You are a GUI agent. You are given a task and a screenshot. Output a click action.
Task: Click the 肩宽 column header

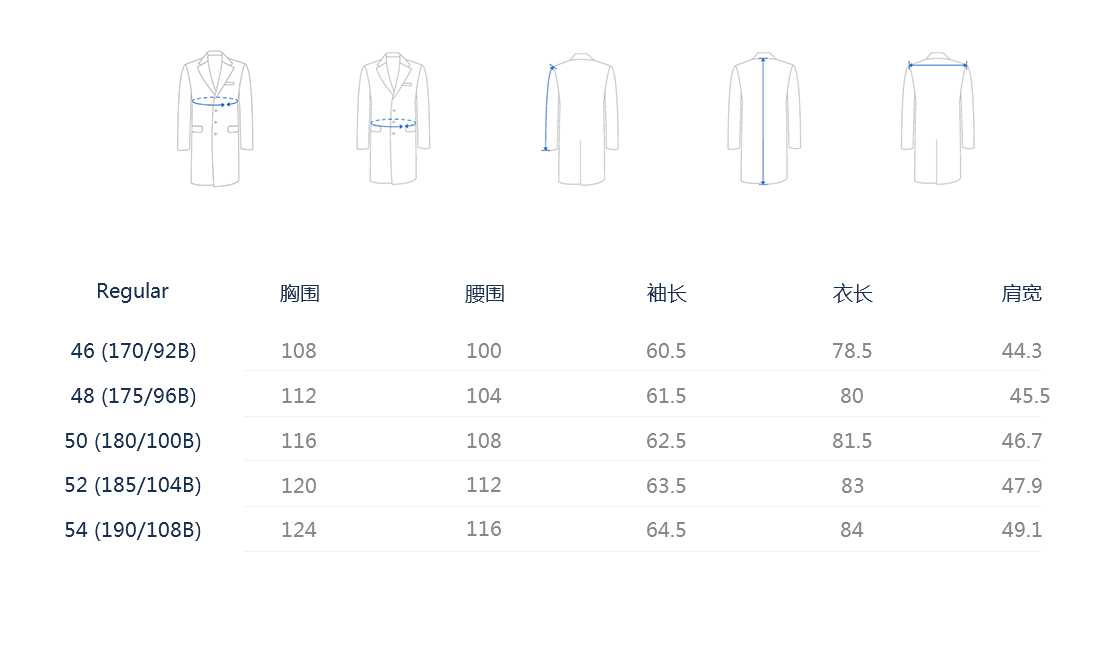click(x=1021, y=293)
